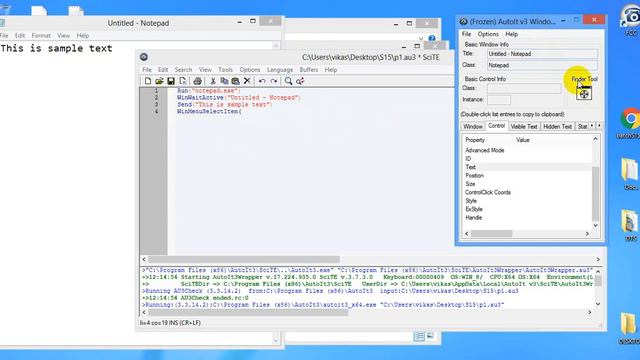
Task: Click the property list vertical scrollbar thumb
Action: click(x=596, y=194)
